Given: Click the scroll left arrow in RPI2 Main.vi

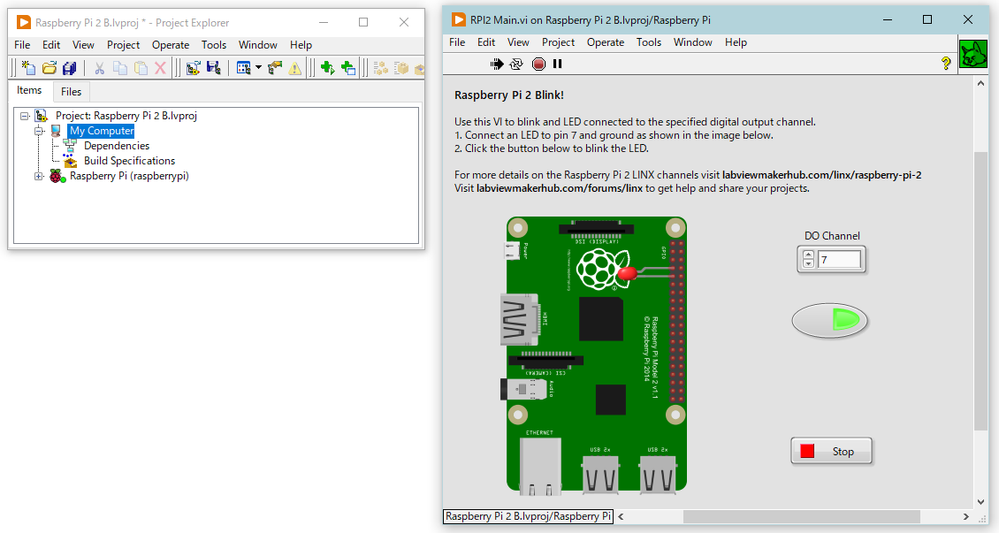Looking at the screenshot, I should pos(621,516).
